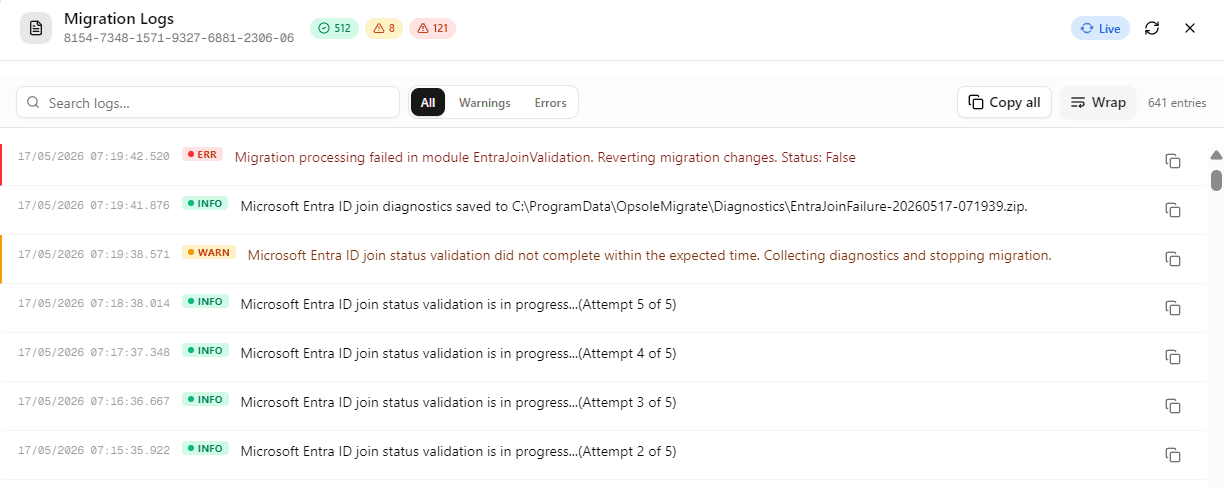This screenshot has height=489, width=1224.
Task: Click the Copy all button
Action: (x=1004, y=102)
